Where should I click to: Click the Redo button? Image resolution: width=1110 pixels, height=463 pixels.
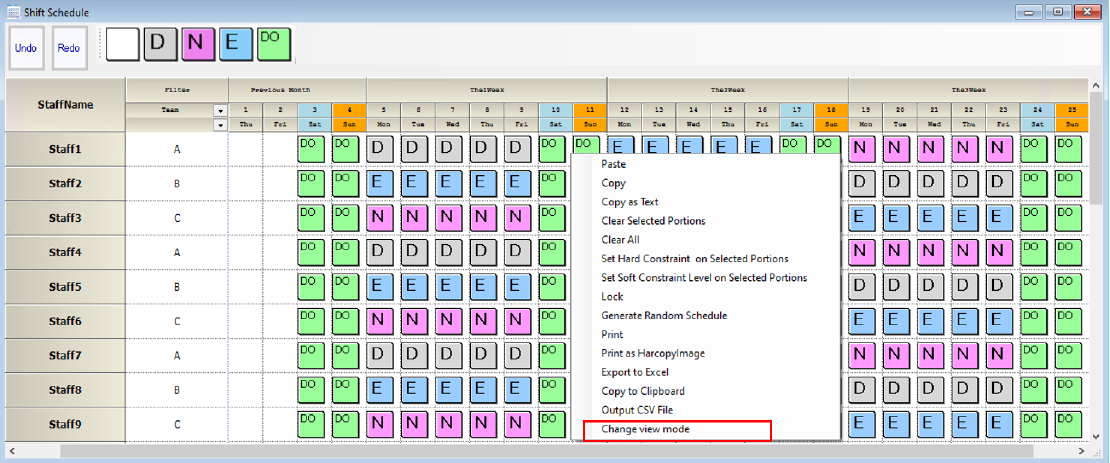click(69, 48)
